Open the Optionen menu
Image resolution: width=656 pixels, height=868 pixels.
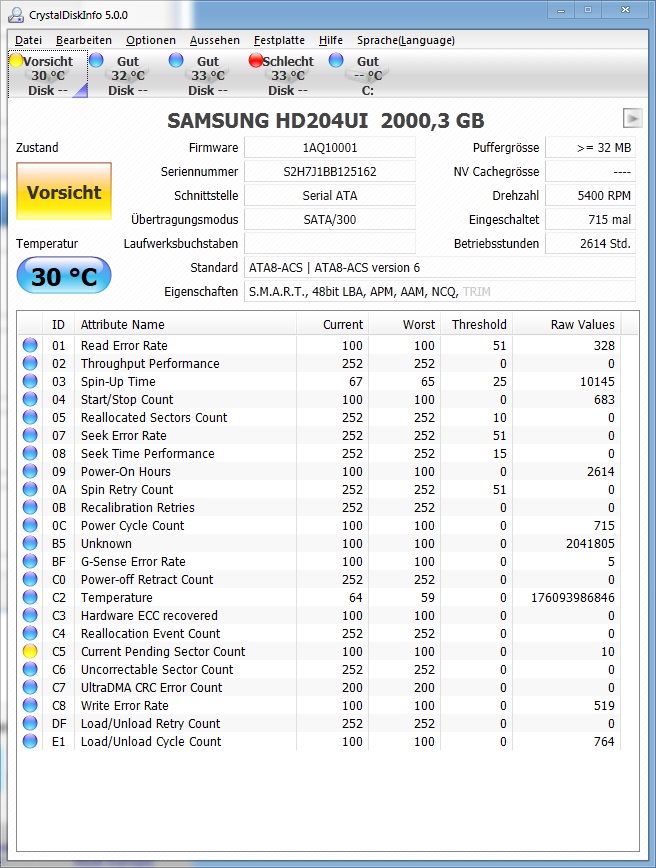151,40
